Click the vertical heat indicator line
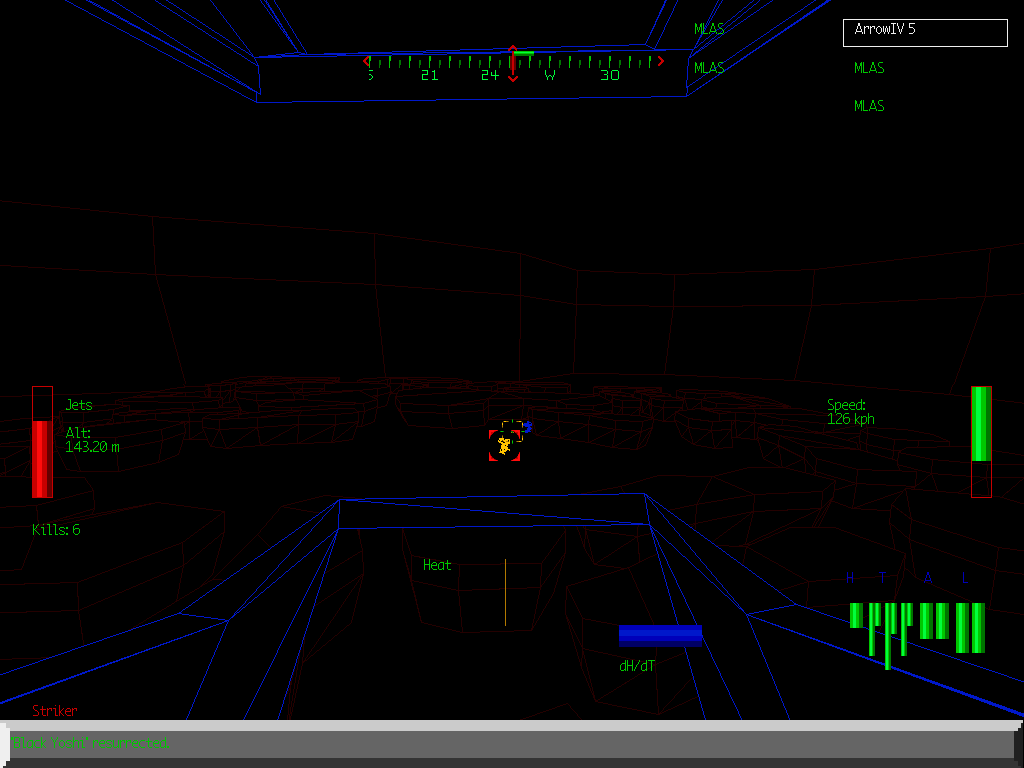Image resolution: width=1024 pixels, height=768 pixels. pos(505,592)
